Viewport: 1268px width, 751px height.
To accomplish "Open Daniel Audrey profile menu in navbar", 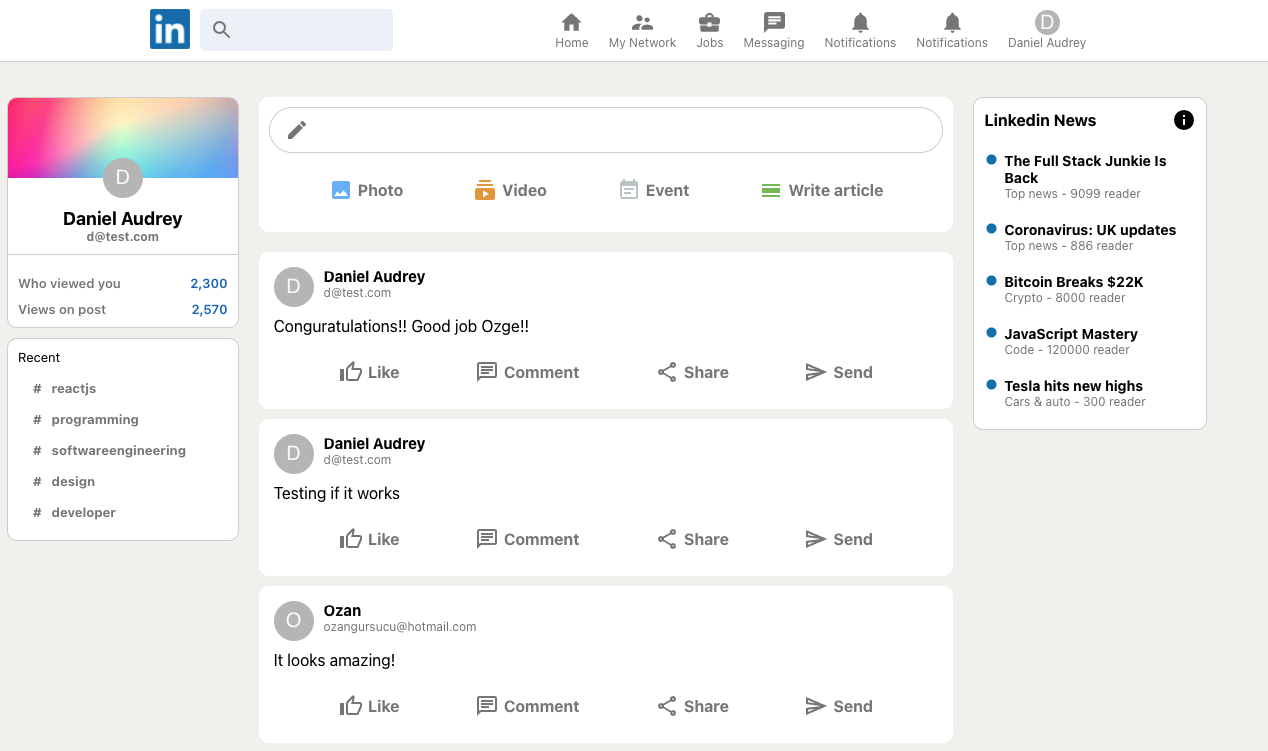I will click(1046, 22).
